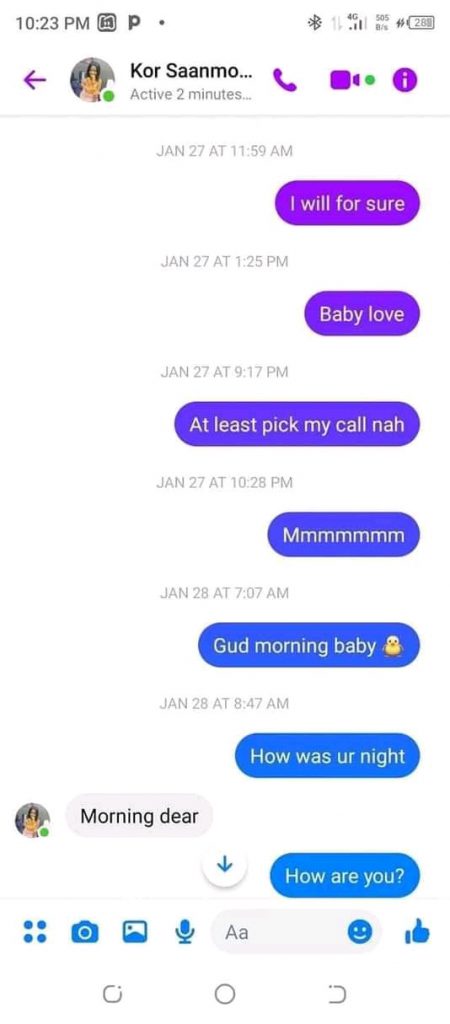This screenshot has width=450, height=1024.
Task: Open the photo gallery icon
Action: (135, 932)
